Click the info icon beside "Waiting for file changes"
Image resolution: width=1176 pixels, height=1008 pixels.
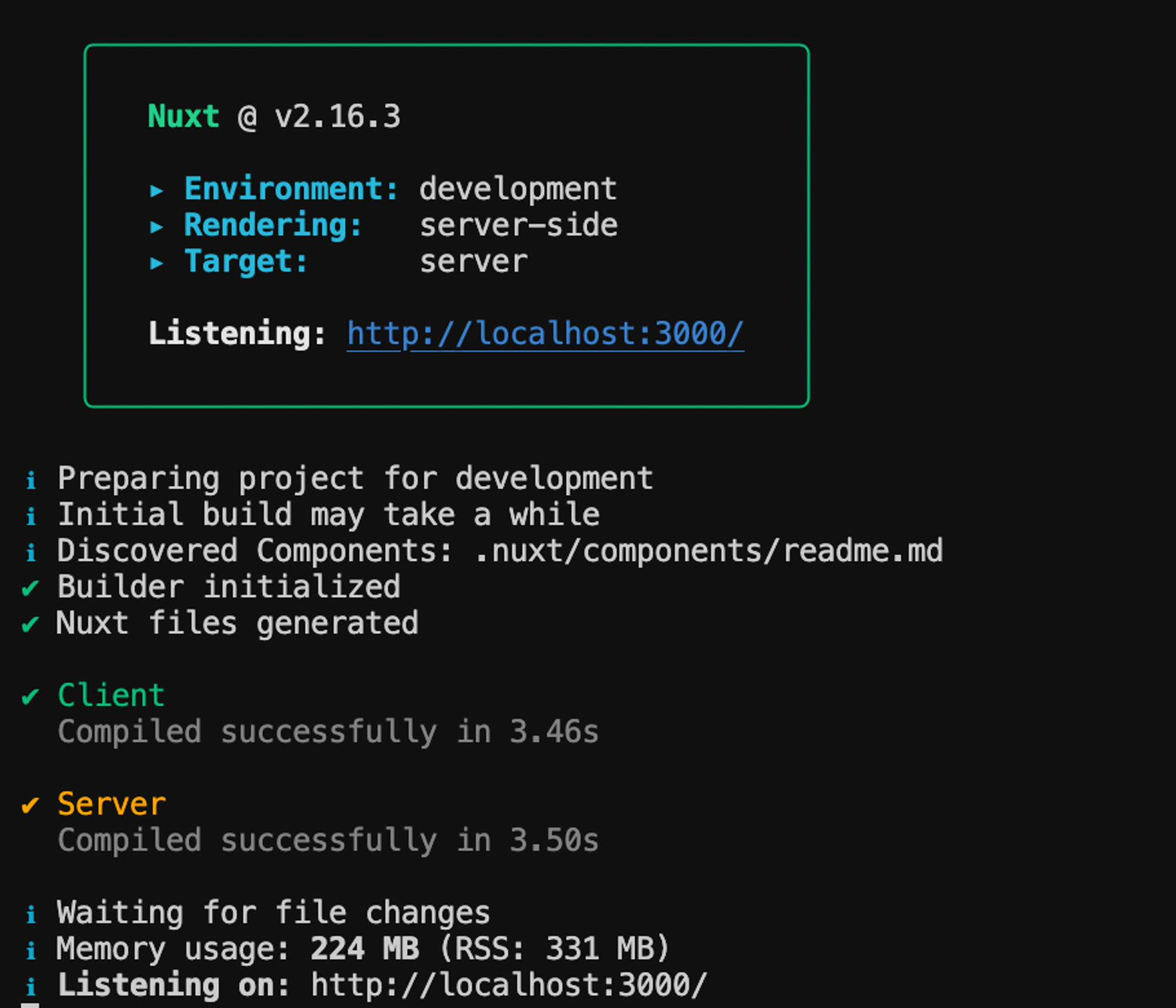[x=32, y=912]
